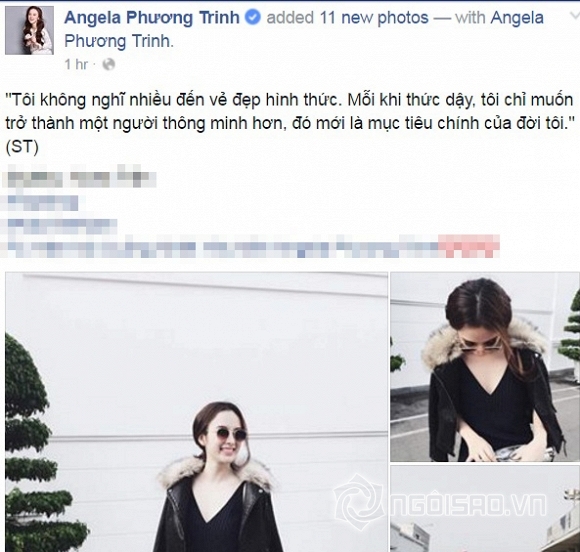580x552 pixels.
Task: Open the large photo with round sunglasses
Action: click(x=196, y=412)
